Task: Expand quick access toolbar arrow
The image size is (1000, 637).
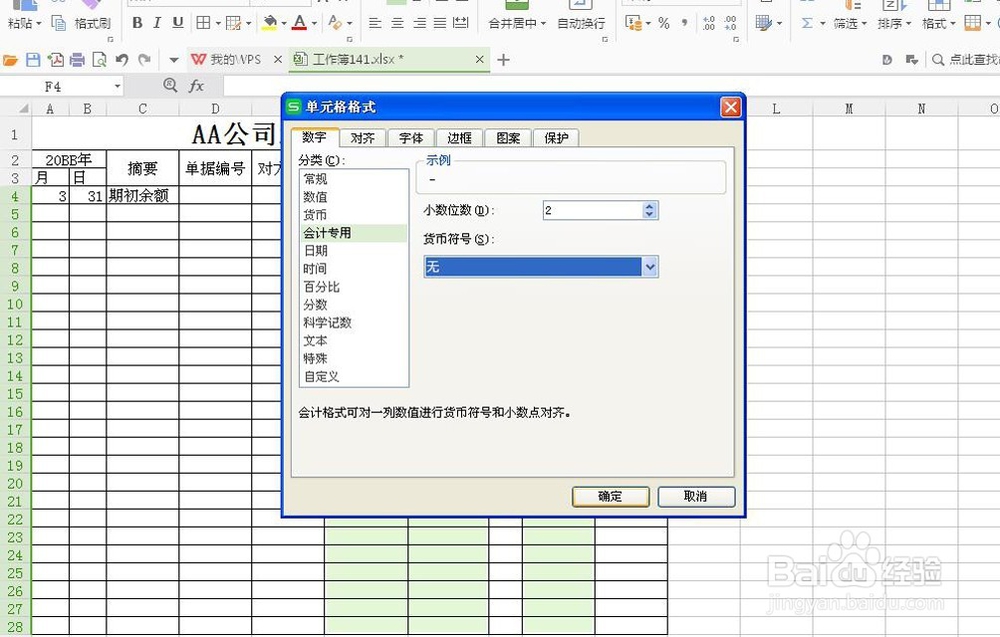Action: [173, 60]
